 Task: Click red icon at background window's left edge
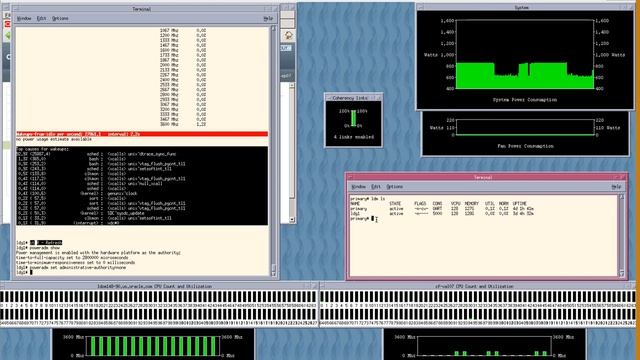click(x=7, y=24)
